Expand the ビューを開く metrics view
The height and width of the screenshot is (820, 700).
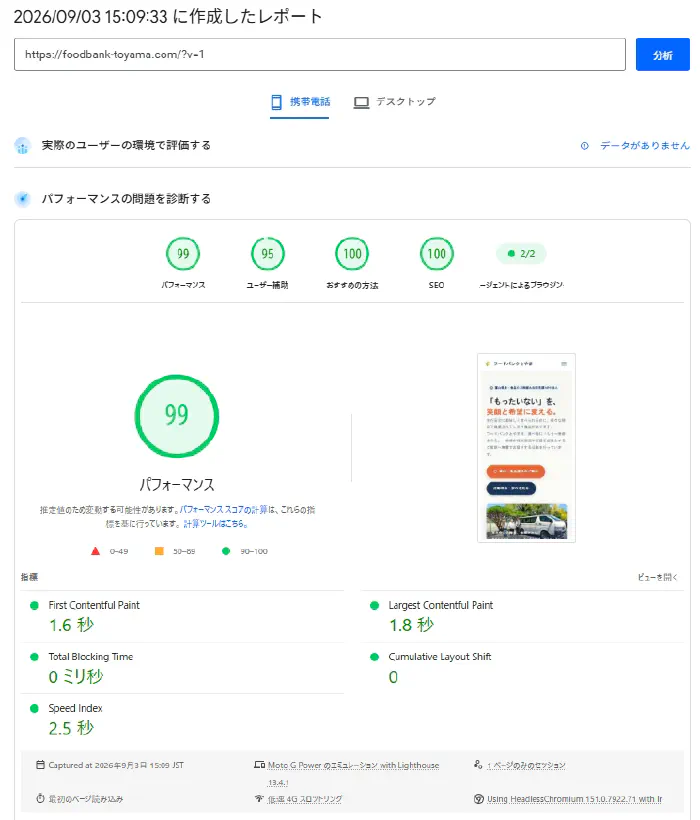657,577
